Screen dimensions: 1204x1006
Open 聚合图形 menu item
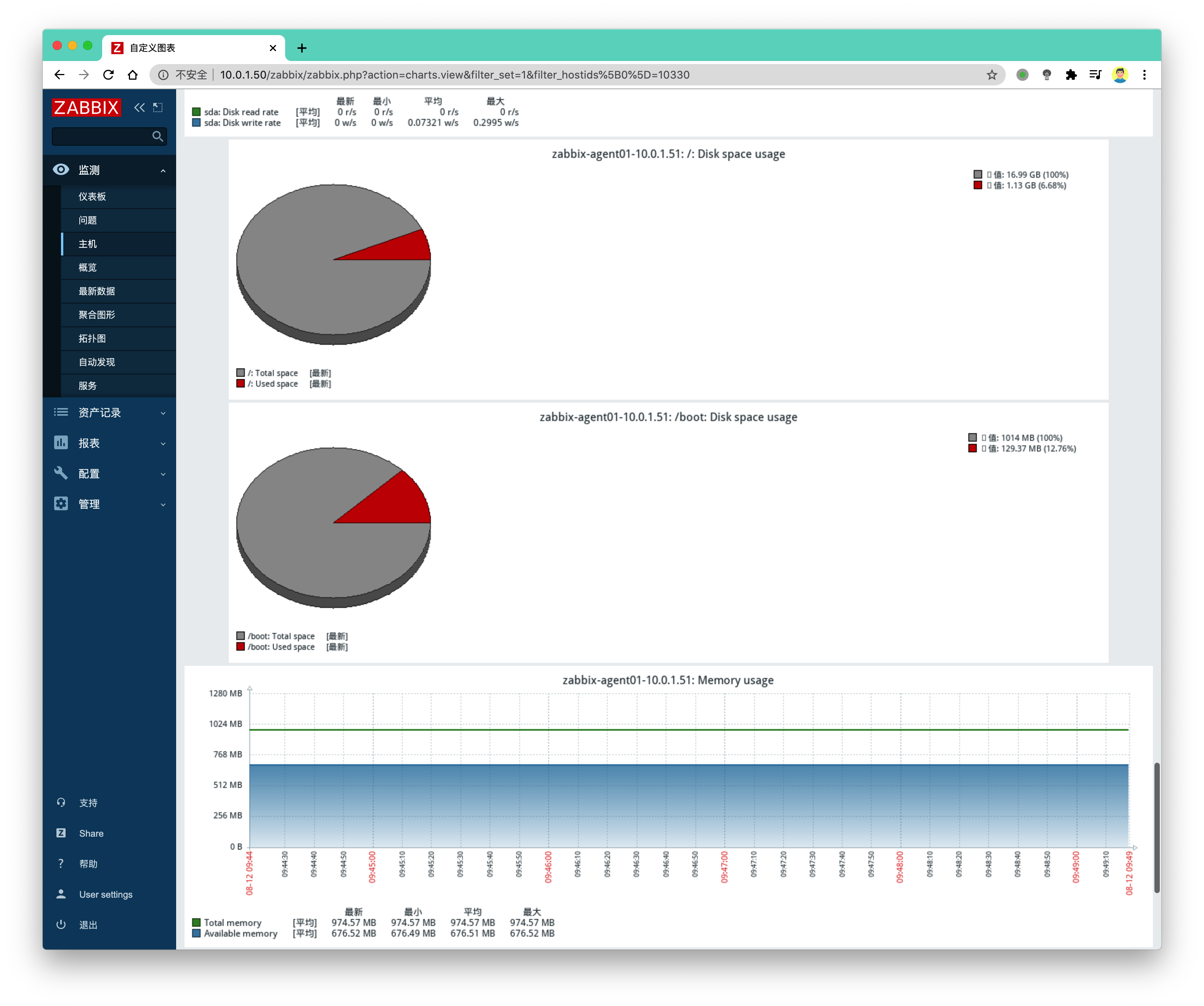118,315
